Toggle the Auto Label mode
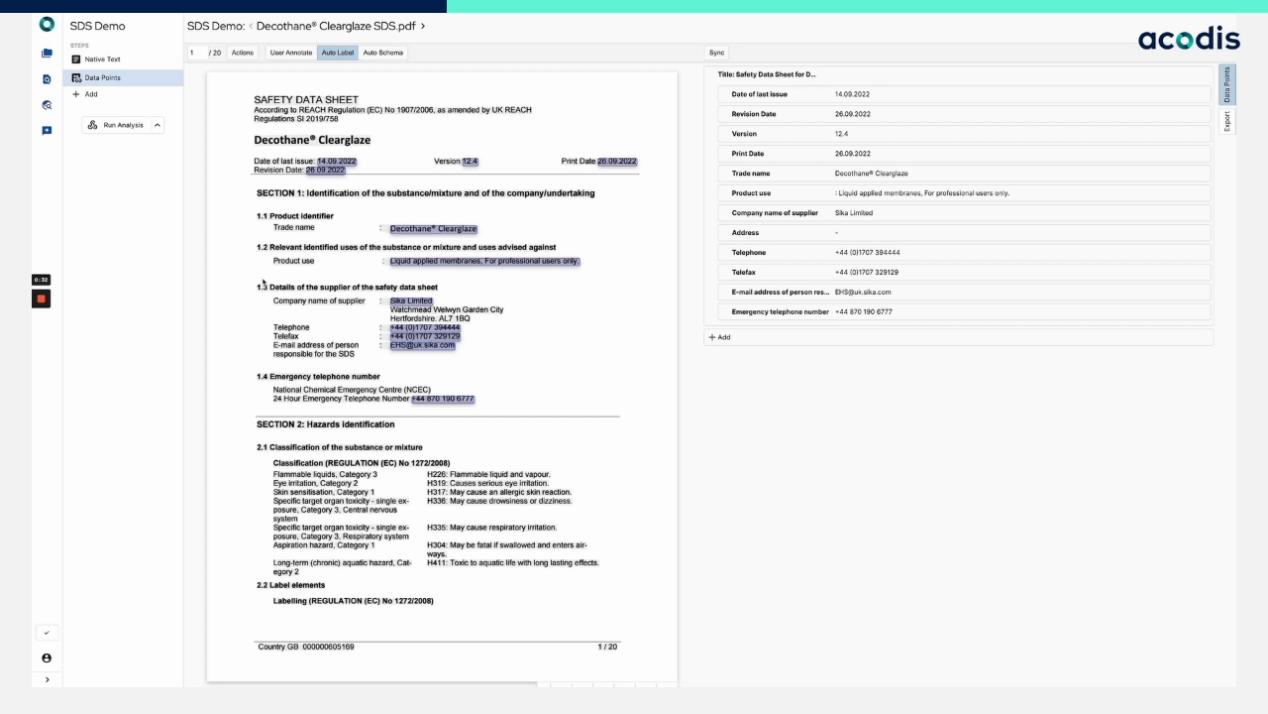This screenshot has height=714, width=1268. (x=337, y=53)
